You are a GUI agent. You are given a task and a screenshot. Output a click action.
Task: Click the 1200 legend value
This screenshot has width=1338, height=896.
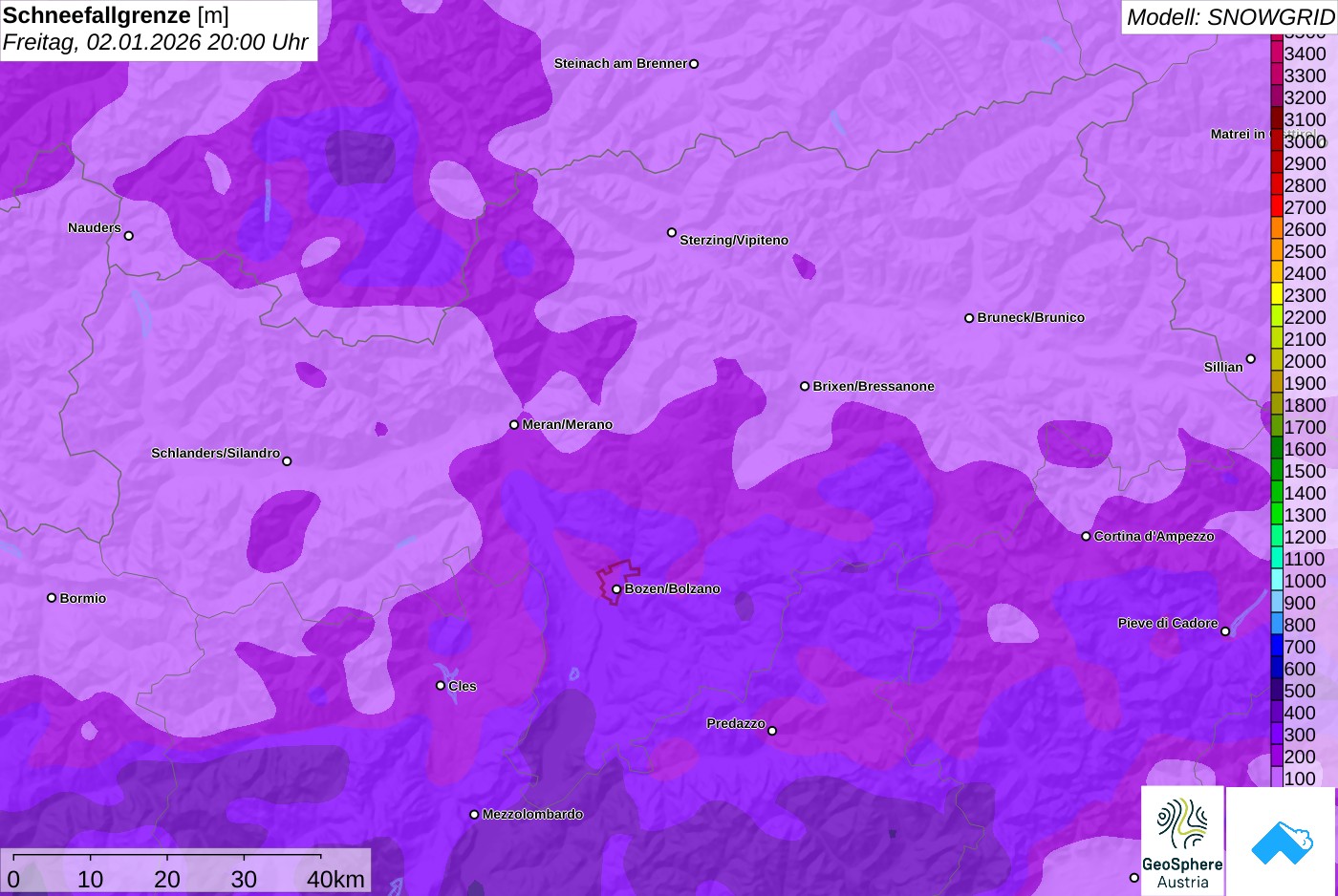pos(1306,537)
